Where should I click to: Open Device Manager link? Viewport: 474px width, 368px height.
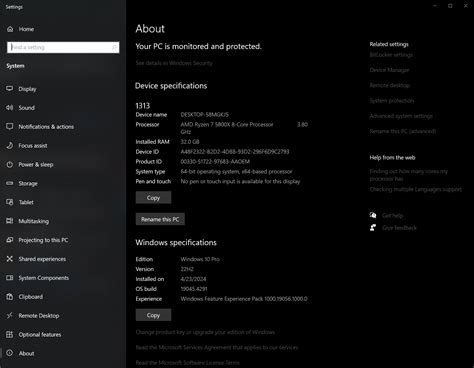389,70
